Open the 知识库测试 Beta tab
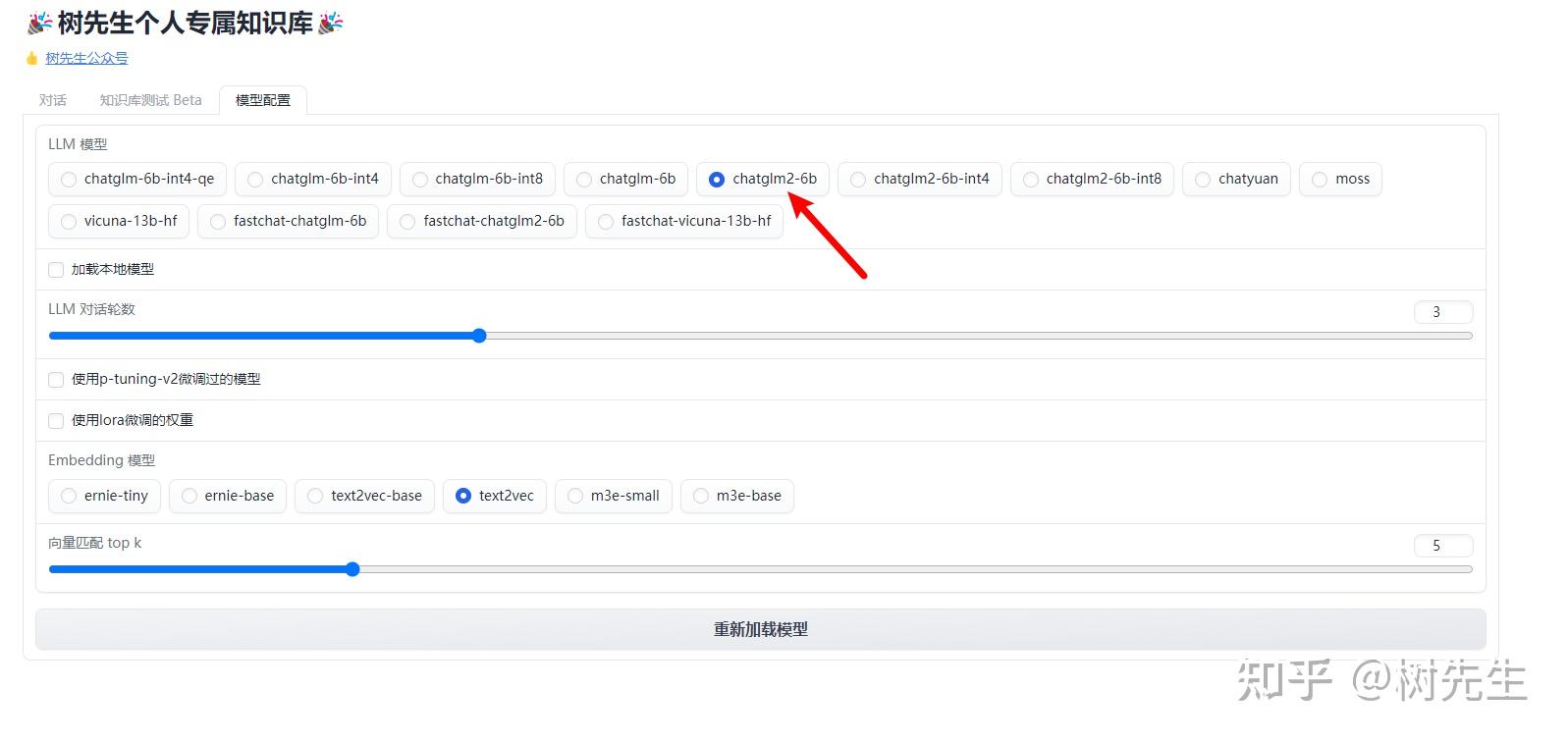 (150, 100)
